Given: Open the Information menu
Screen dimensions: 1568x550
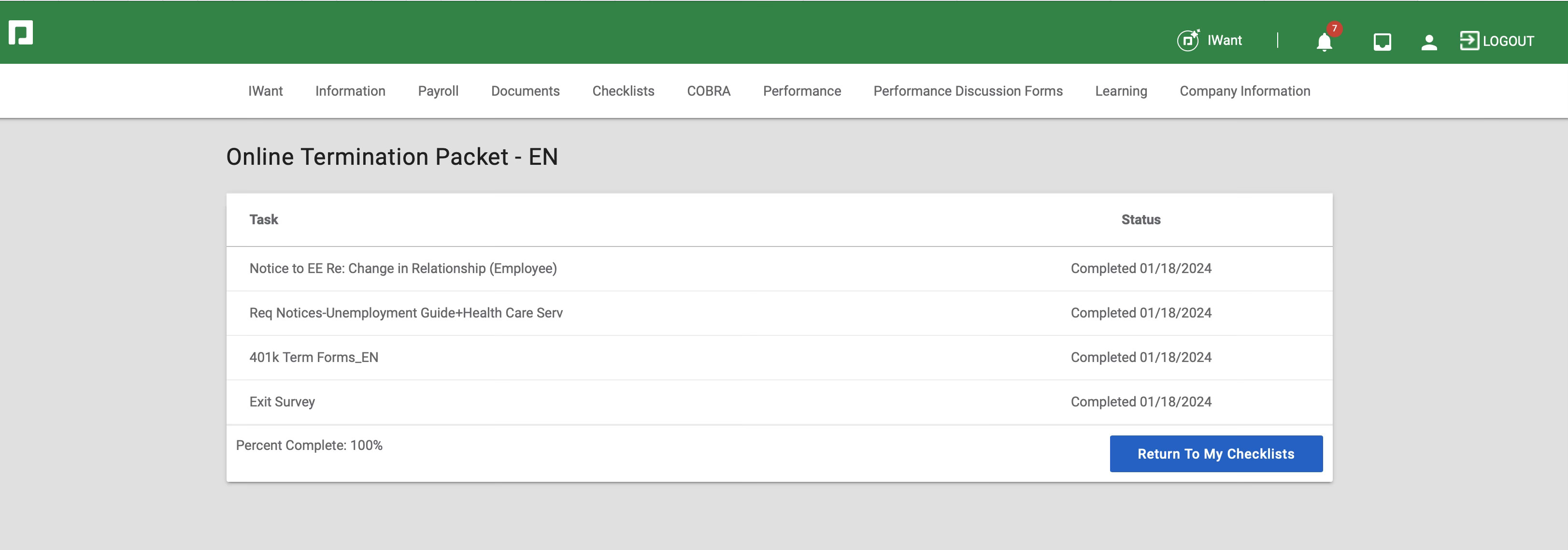Looking at the screenshot, I should click(x=350, y=91).
